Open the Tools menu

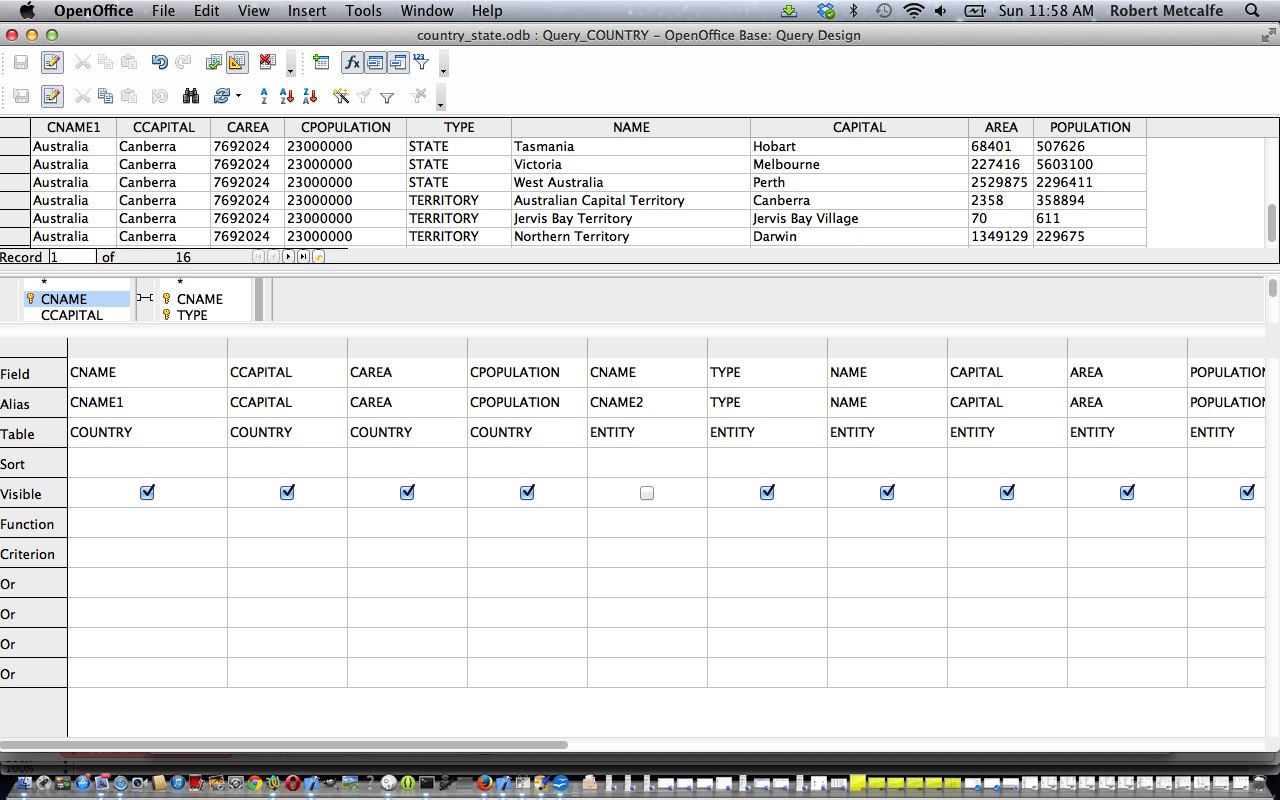pos(364,11)
